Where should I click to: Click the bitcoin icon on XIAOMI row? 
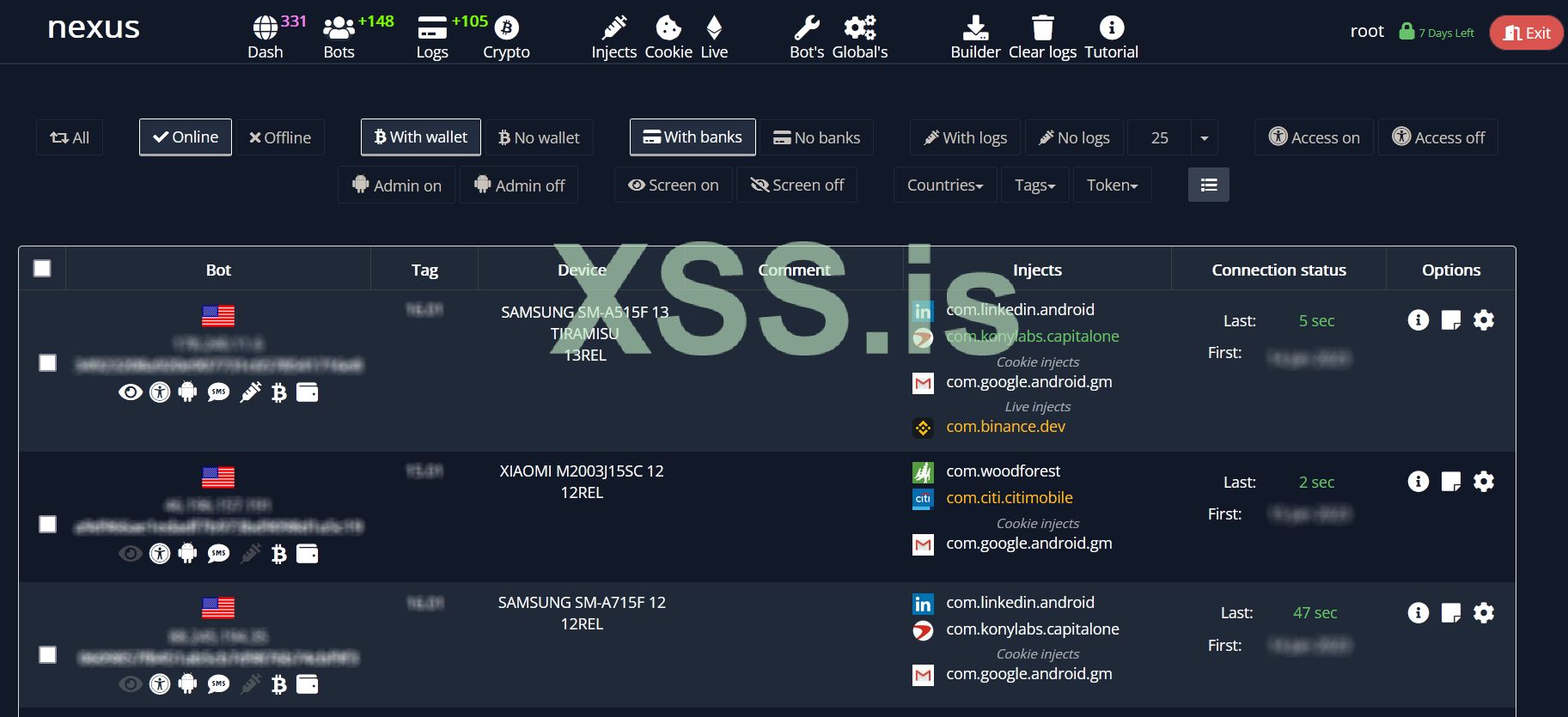pos(278,554)
